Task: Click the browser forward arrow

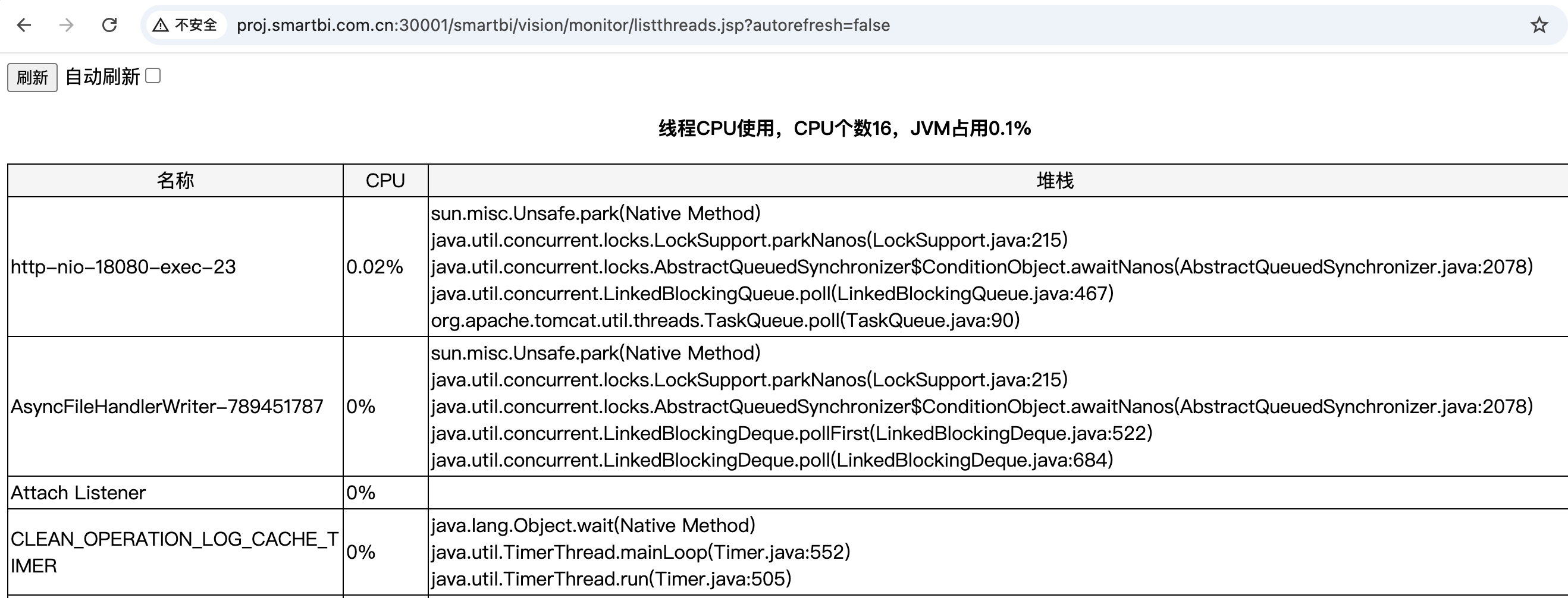Action: coord(67,25)
